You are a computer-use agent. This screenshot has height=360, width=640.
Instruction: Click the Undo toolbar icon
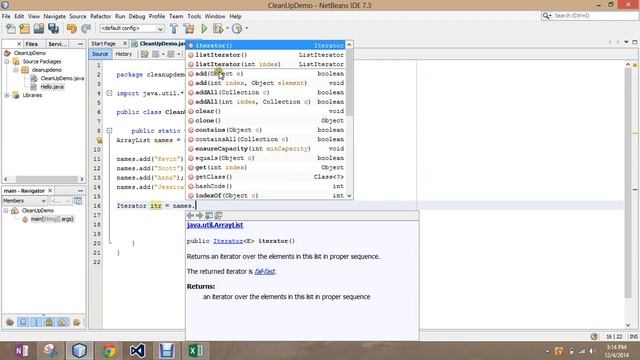click(x=72, y=29)
